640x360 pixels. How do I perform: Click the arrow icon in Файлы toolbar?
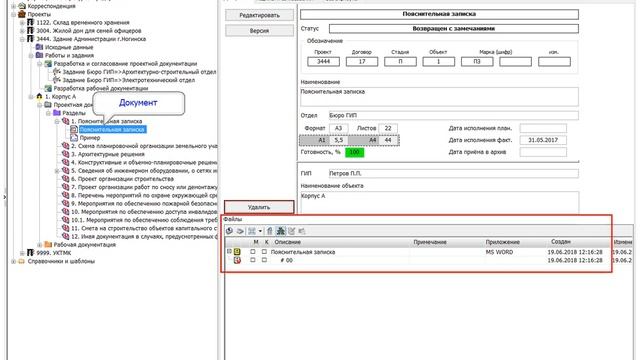pos(240,231)
